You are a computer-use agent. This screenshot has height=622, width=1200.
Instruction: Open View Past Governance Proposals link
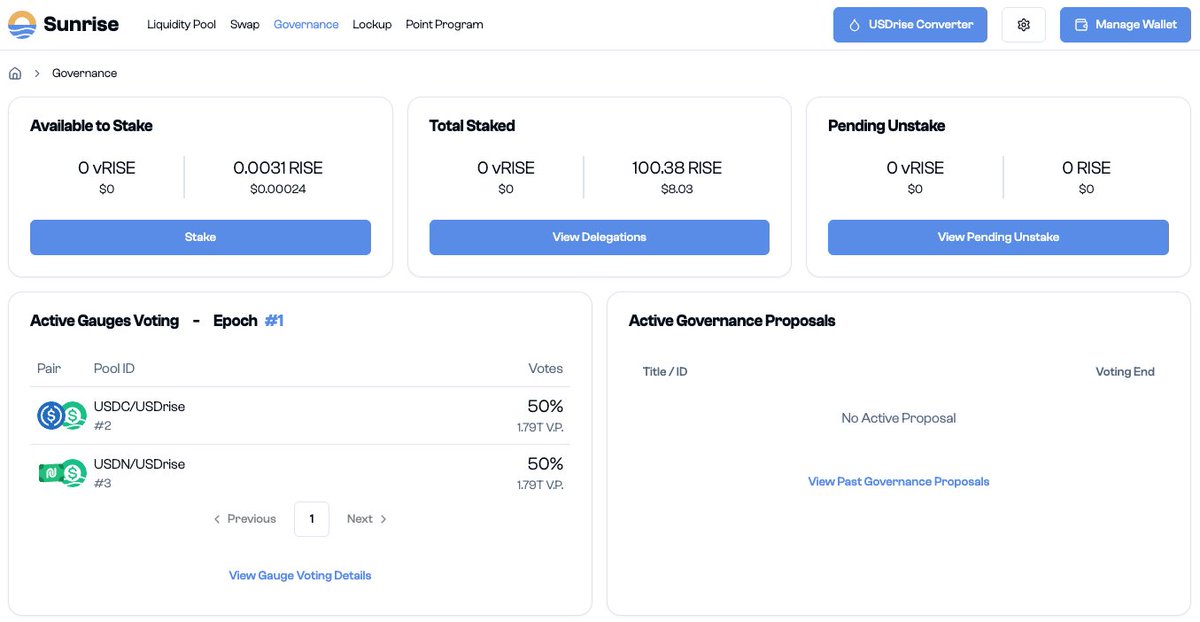click(898, 481)
